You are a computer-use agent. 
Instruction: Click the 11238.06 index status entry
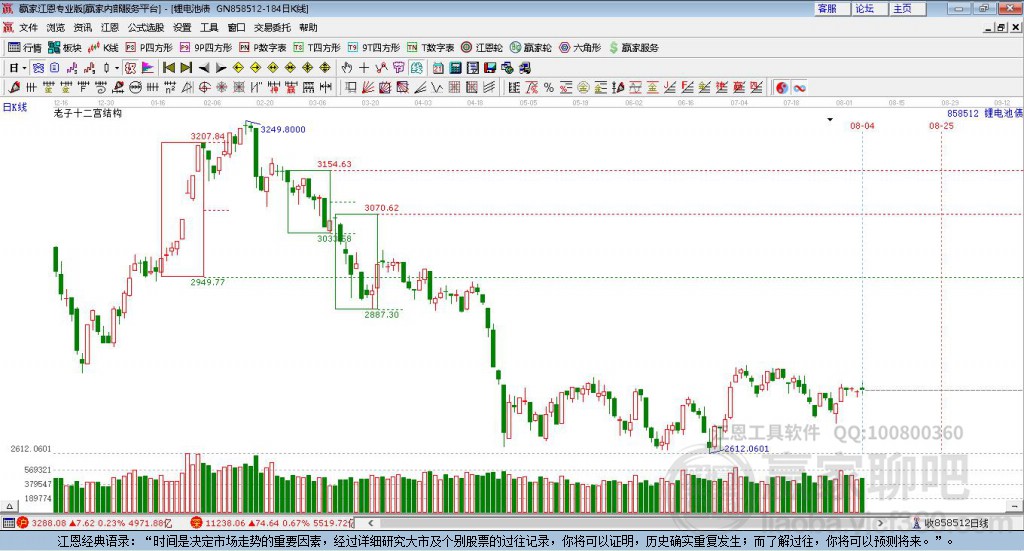(x=272, y=523)
